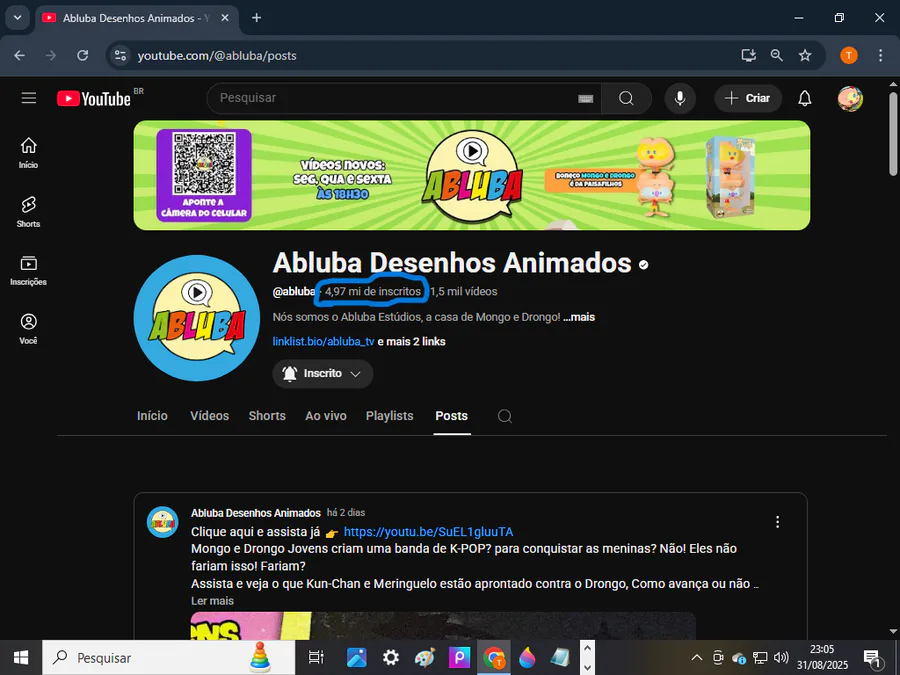Switch to the Ao vivo channel tab
The height and width of the screenshot is (675, 900).
[x=326, y=416]
